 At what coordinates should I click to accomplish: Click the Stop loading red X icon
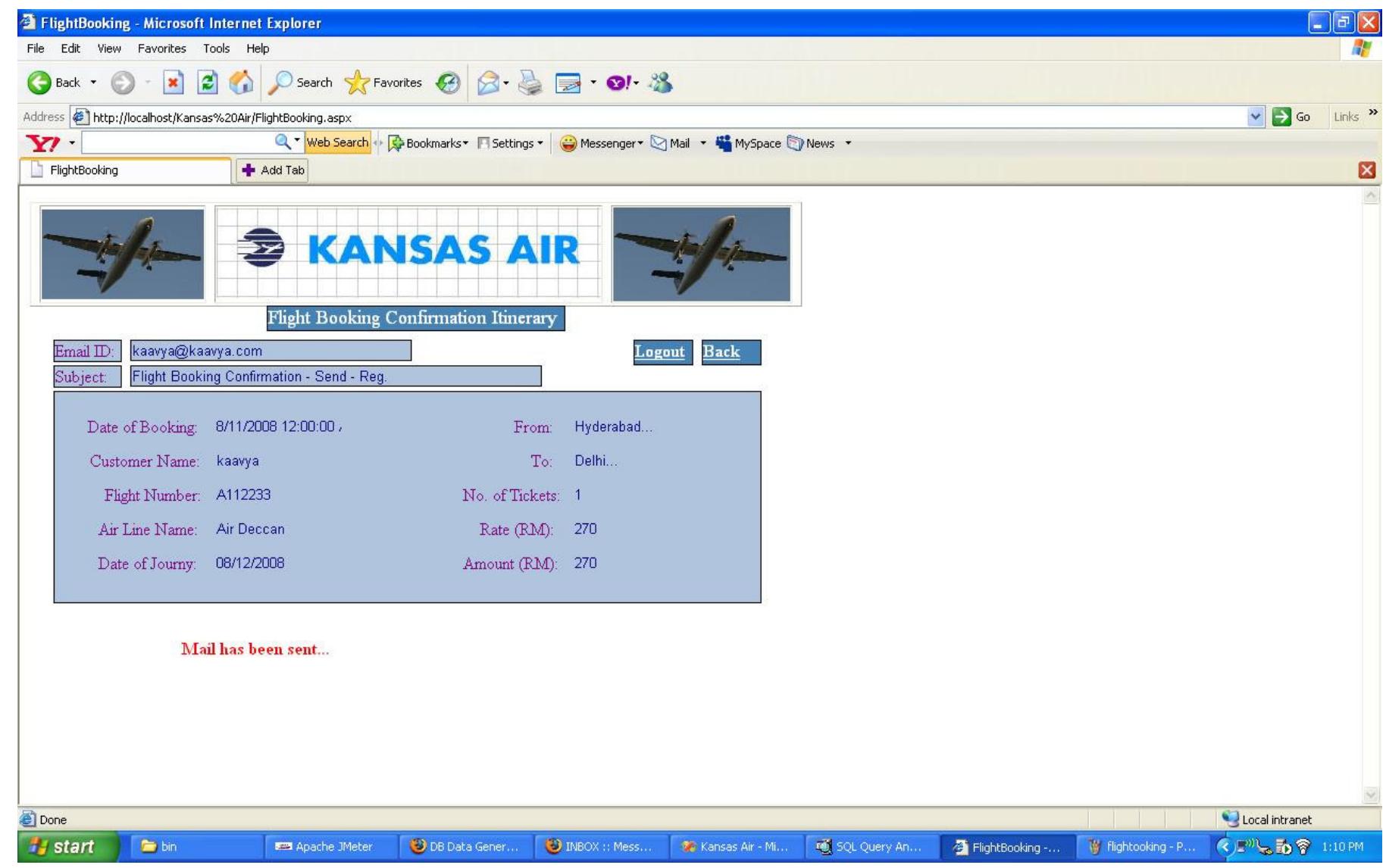click(175, 81)
